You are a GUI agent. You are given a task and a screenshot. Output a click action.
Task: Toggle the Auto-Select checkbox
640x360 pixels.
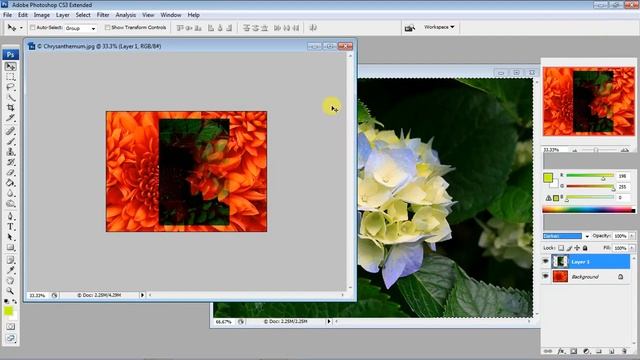click(33, 28)
